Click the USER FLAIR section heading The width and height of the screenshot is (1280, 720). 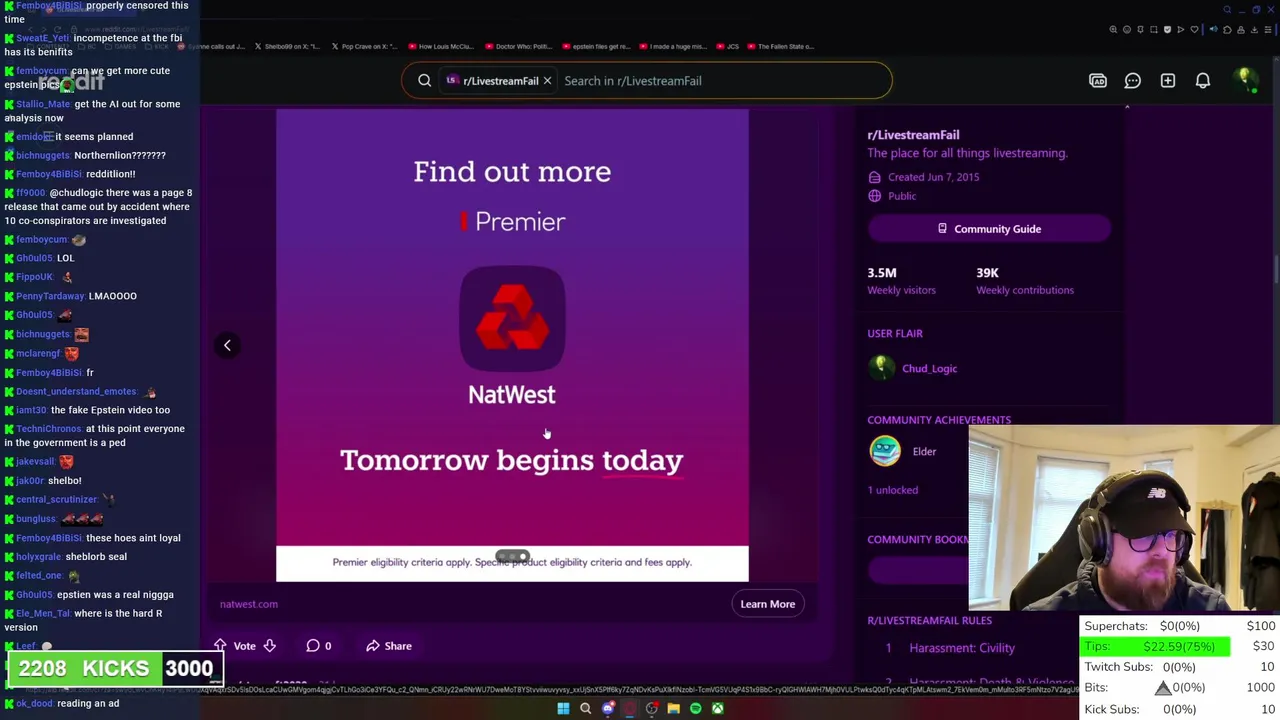pos(895,334)
